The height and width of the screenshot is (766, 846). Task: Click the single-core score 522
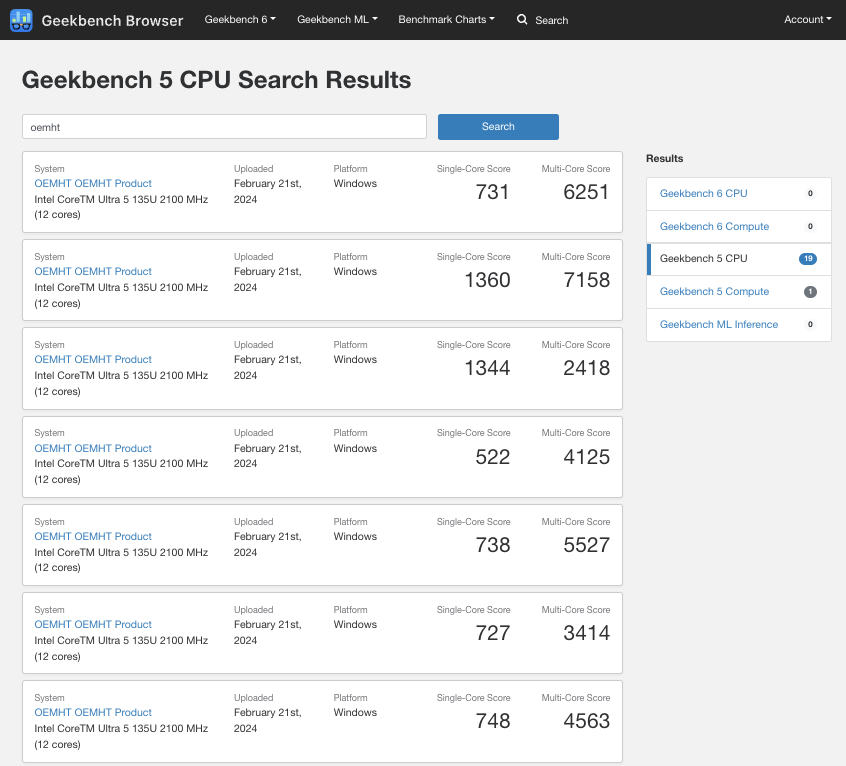[493, 457]
